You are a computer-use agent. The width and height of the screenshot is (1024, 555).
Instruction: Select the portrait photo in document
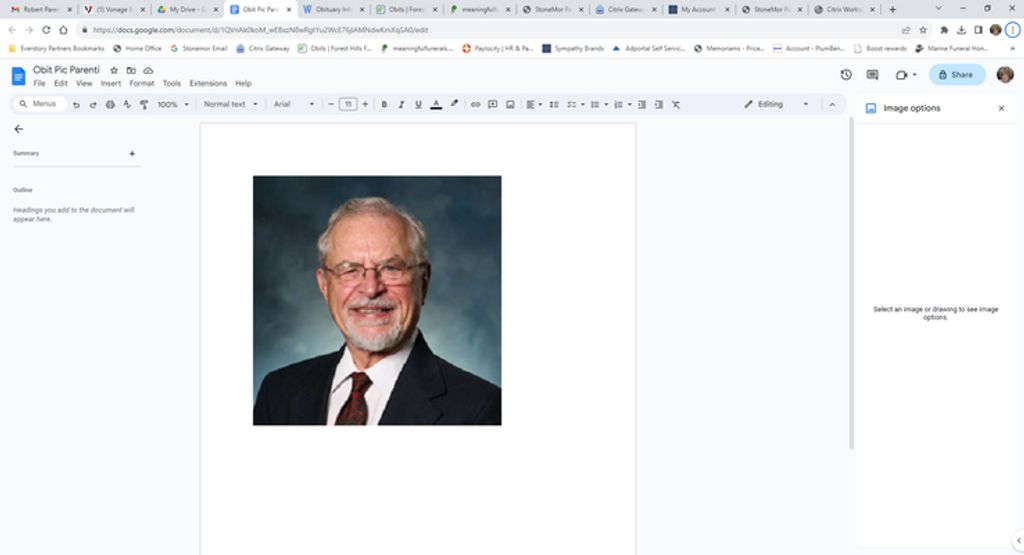pyautogui.click(x=377, y=300)
